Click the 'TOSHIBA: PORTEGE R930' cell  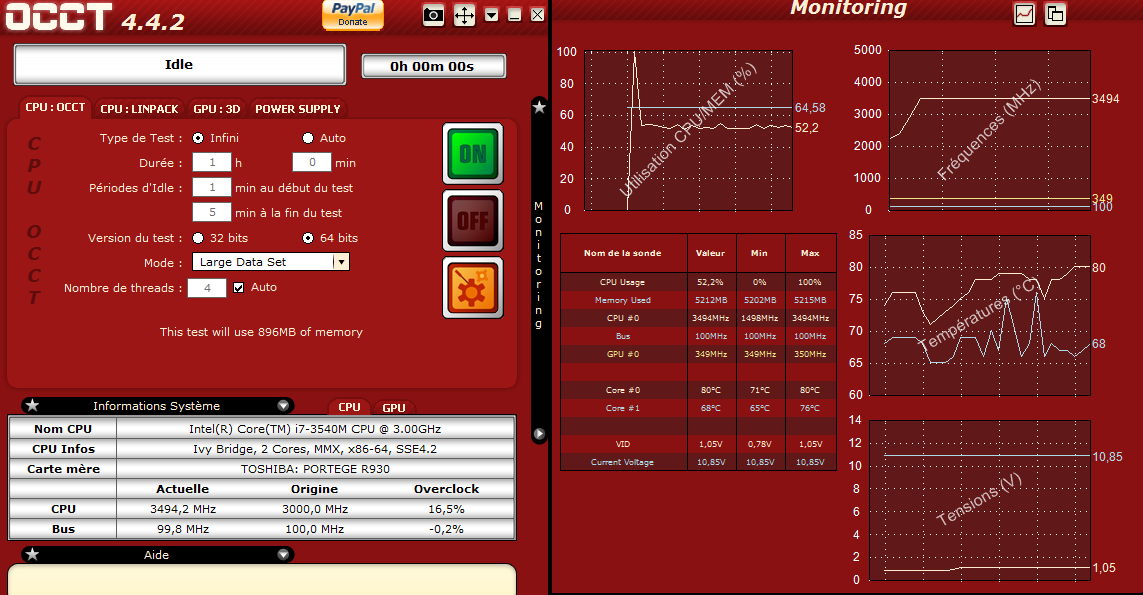click(316, 469)
